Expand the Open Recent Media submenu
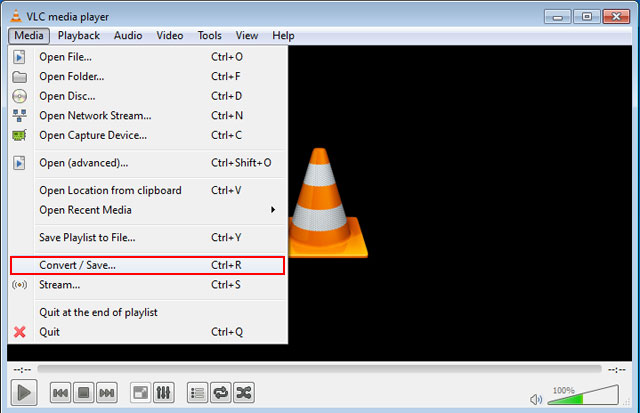The image size is (640, 413). click(148, 210)
